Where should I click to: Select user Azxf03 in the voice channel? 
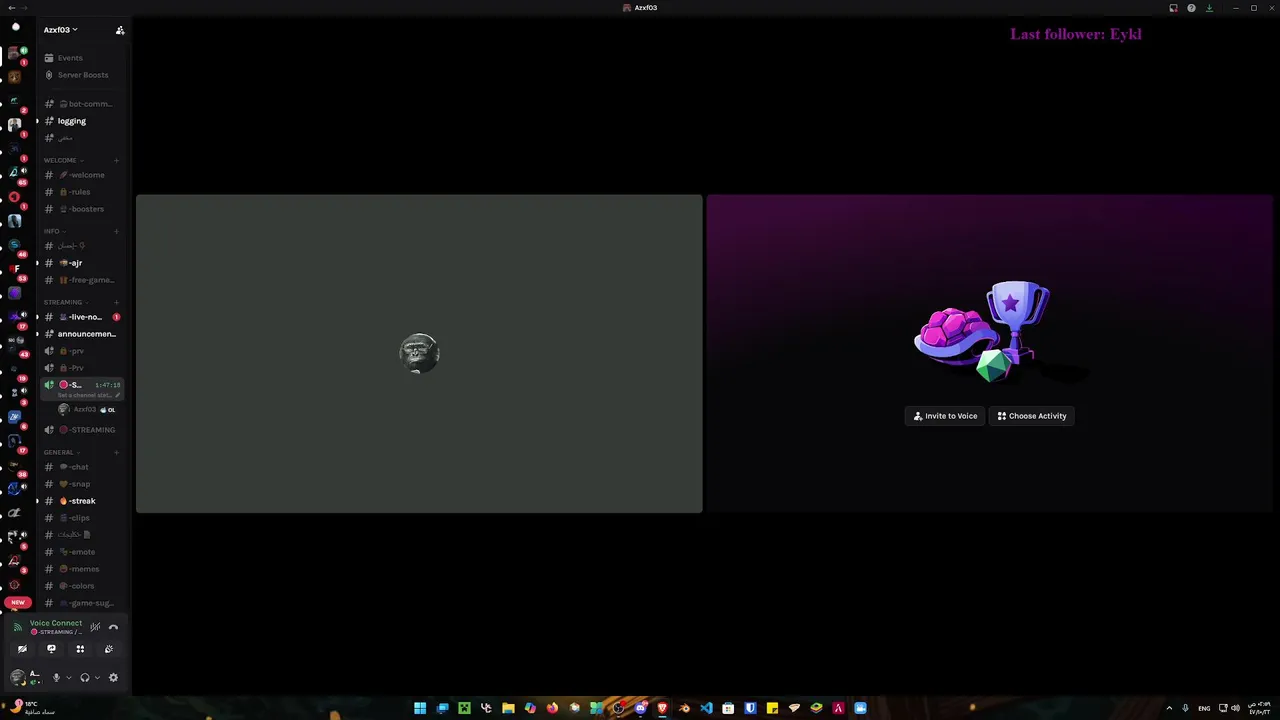pyautogui.click(x=85, y=410)
